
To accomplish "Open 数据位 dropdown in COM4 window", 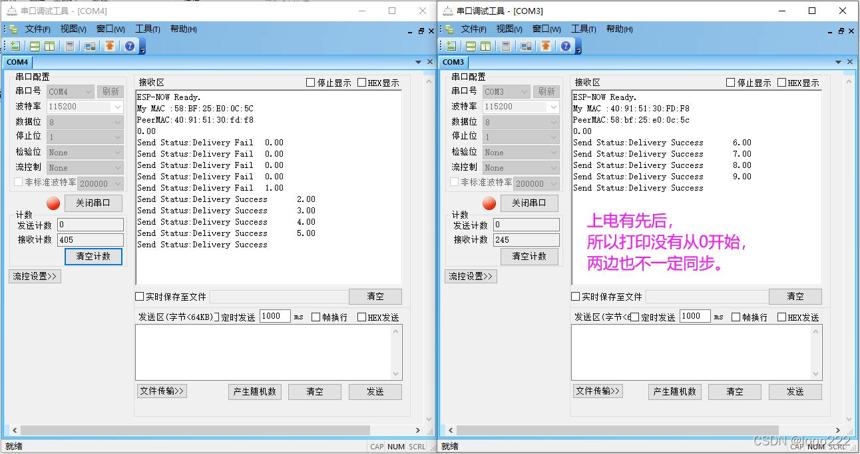I will click(x=84, y=122).
